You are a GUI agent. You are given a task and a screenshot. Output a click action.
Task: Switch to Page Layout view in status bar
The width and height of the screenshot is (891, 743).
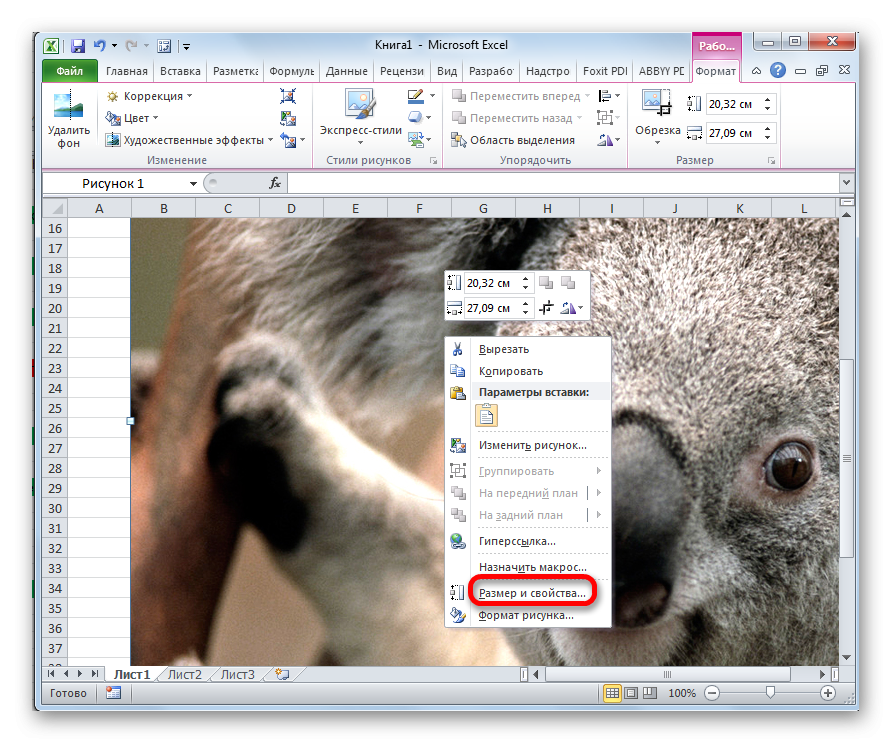(x=631, y=693)
